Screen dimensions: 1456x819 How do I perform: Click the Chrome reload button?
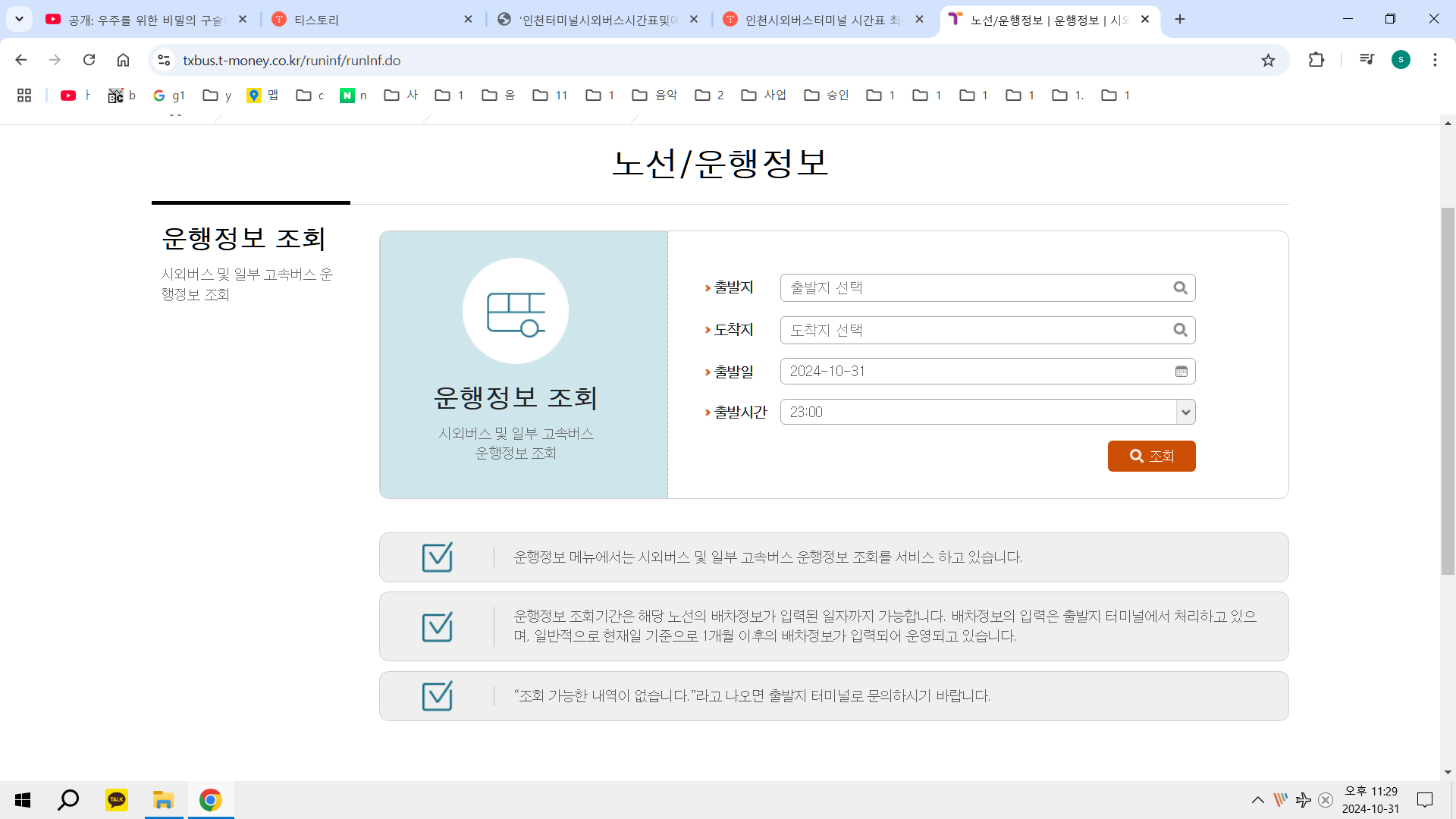[x=89, y=60]
